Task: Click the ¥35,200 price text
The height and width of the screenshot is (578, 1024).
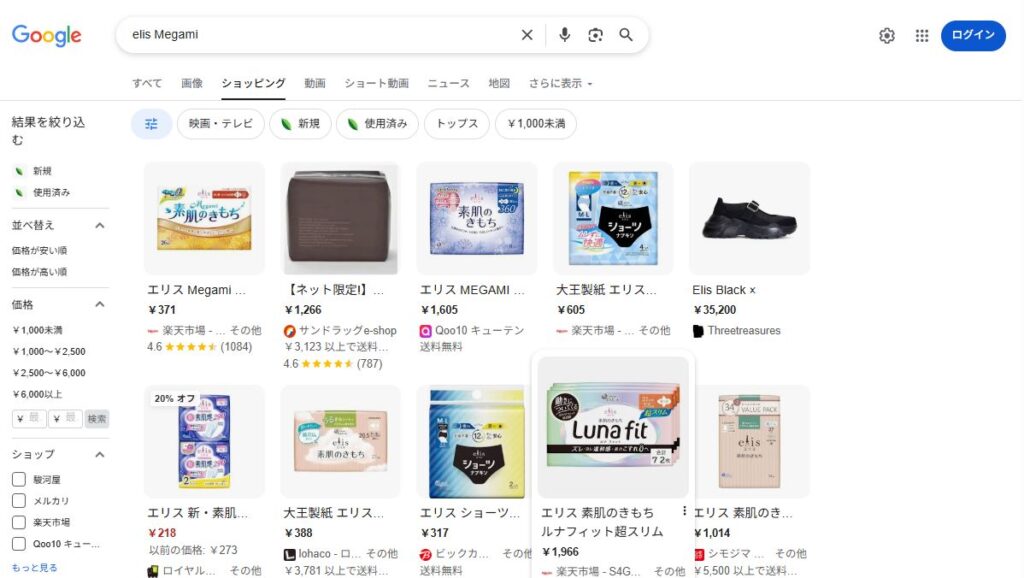Action: (715, 310)
